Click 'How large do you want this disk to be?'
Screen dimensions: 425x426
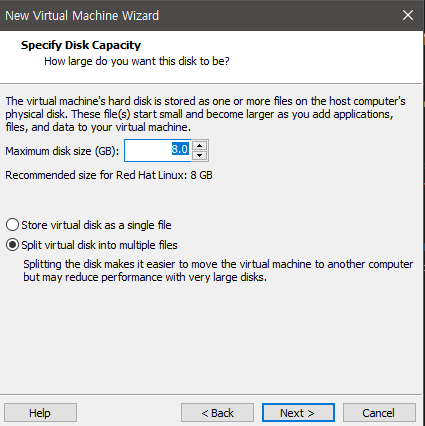click(137, 61)
